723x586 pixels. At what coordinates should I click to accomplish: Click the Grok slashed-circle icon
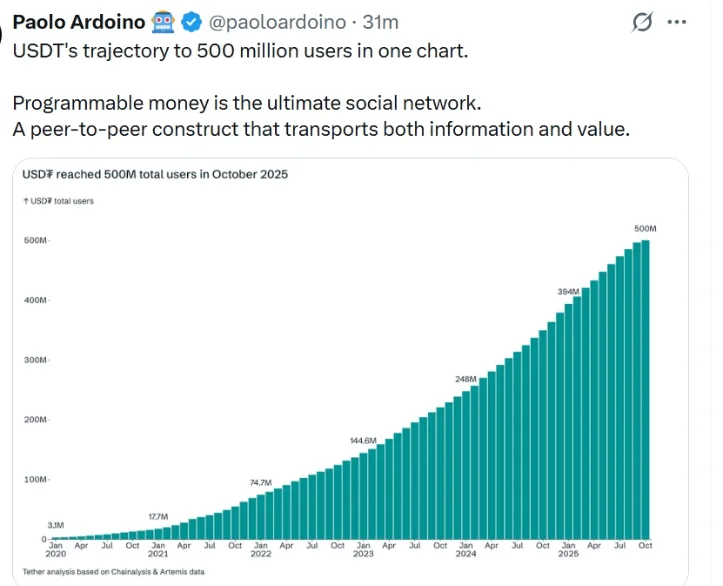coord(645,23)
